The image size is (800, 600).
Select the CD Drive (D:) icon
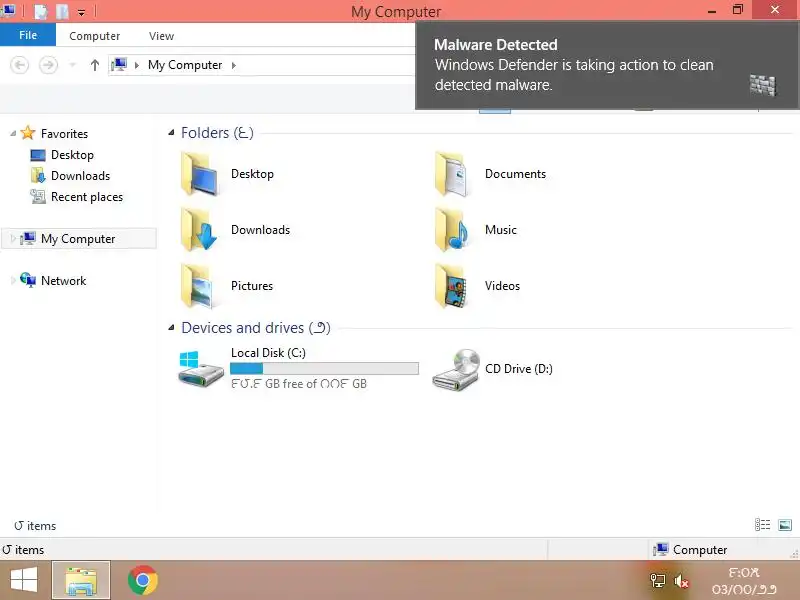coord(456,369)
